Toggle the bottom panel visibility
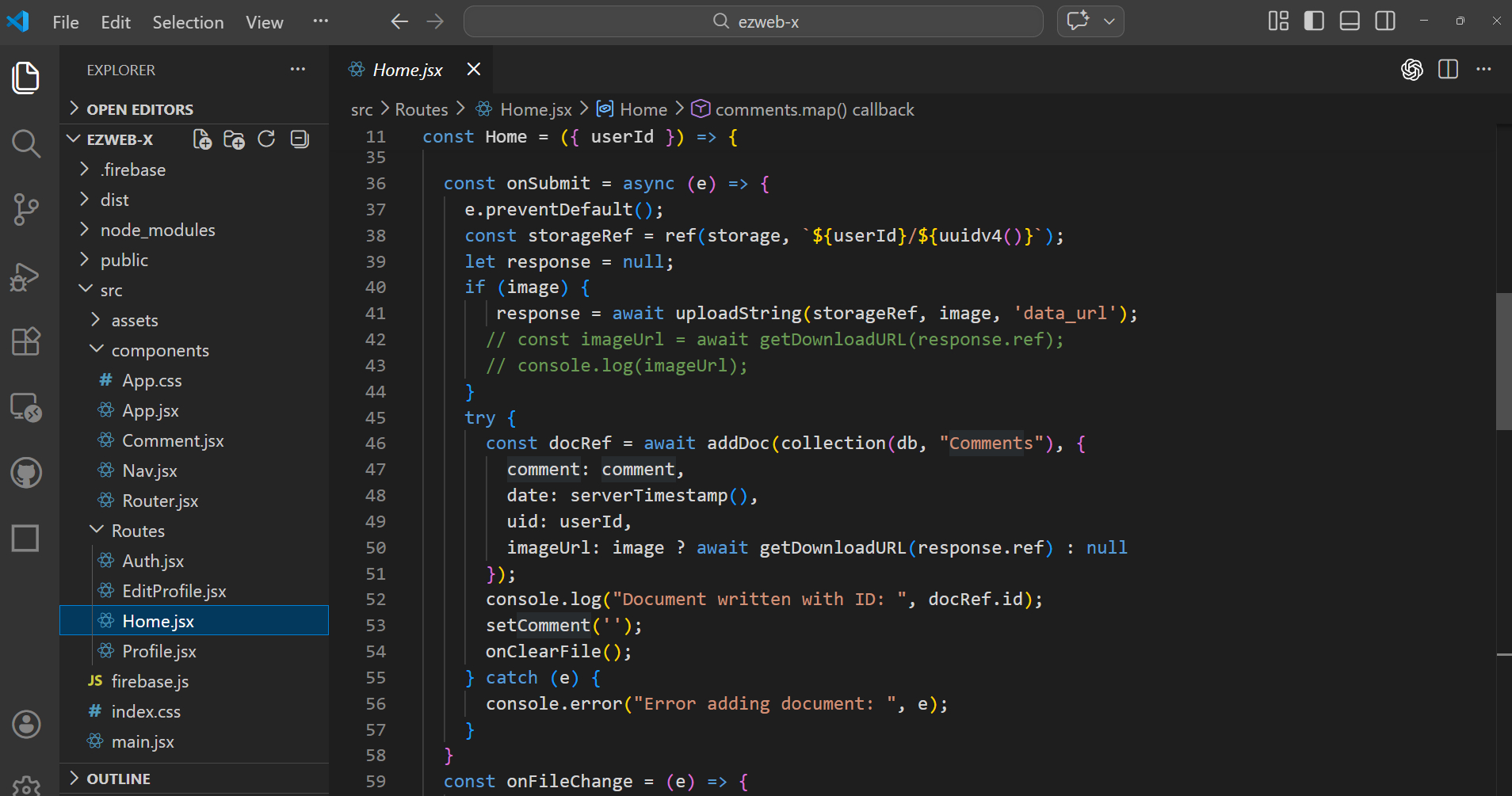This screenshot has width=1512, height=796. point(1350,21)
